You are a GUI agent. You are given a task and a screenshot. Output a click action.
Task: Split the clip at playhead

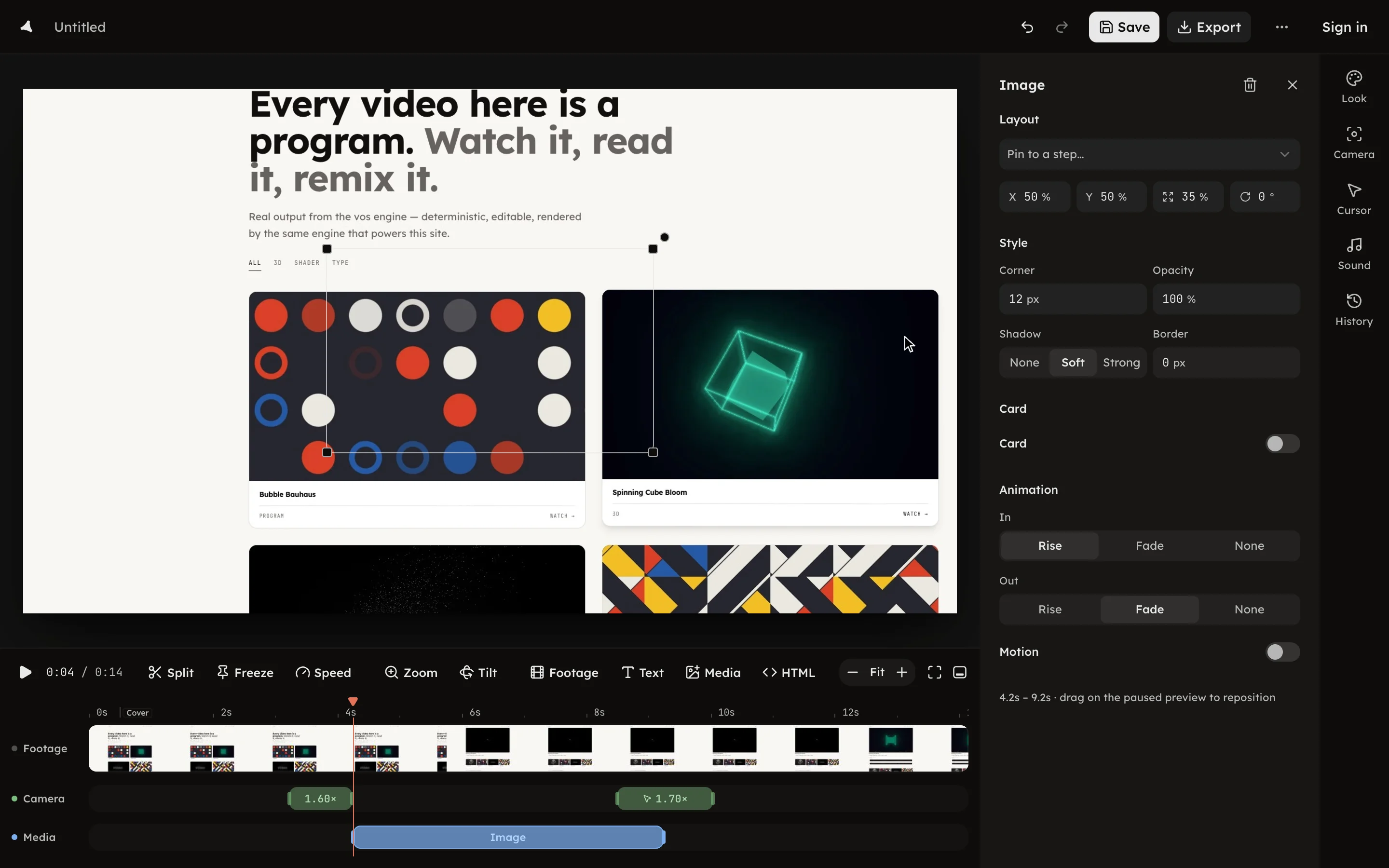(171, 672)
